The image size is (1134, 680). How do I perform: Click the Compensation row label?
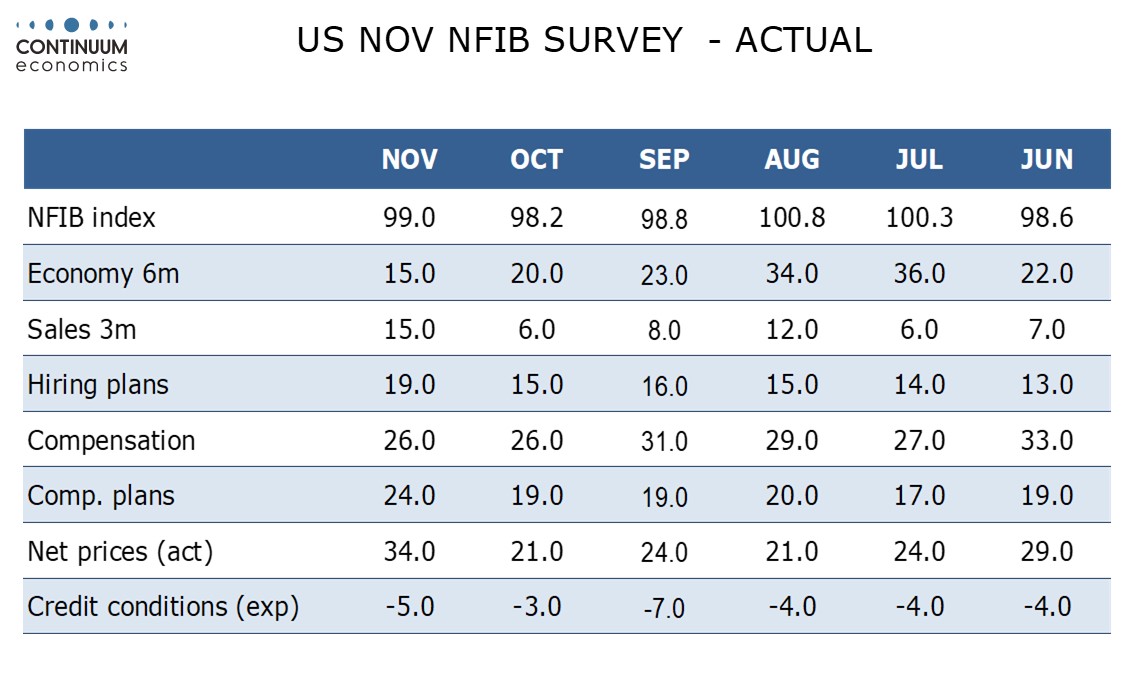pos(111,441)
